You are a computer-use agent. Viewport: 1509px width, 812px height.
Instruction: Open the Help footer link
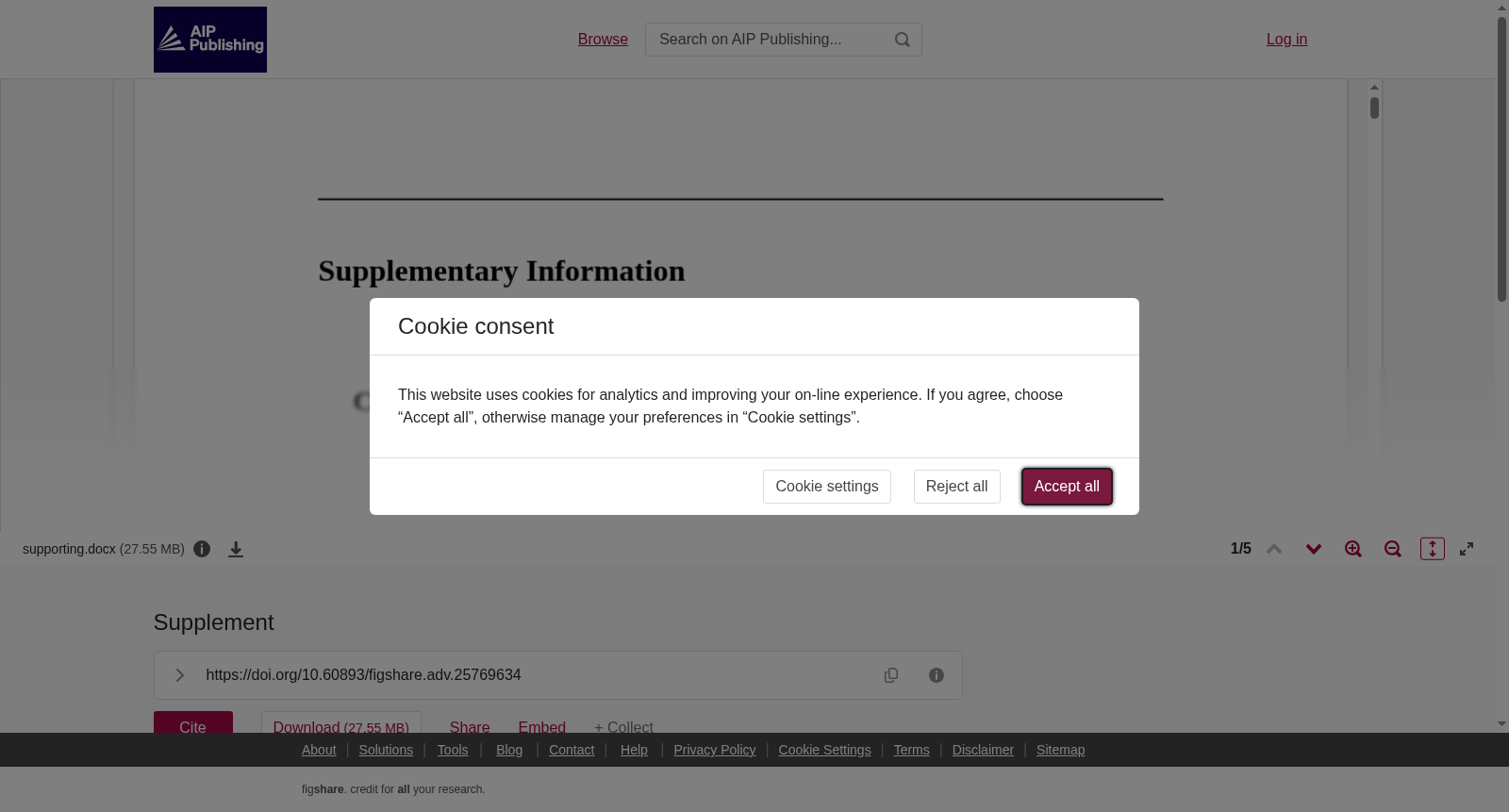coord(634,750)
